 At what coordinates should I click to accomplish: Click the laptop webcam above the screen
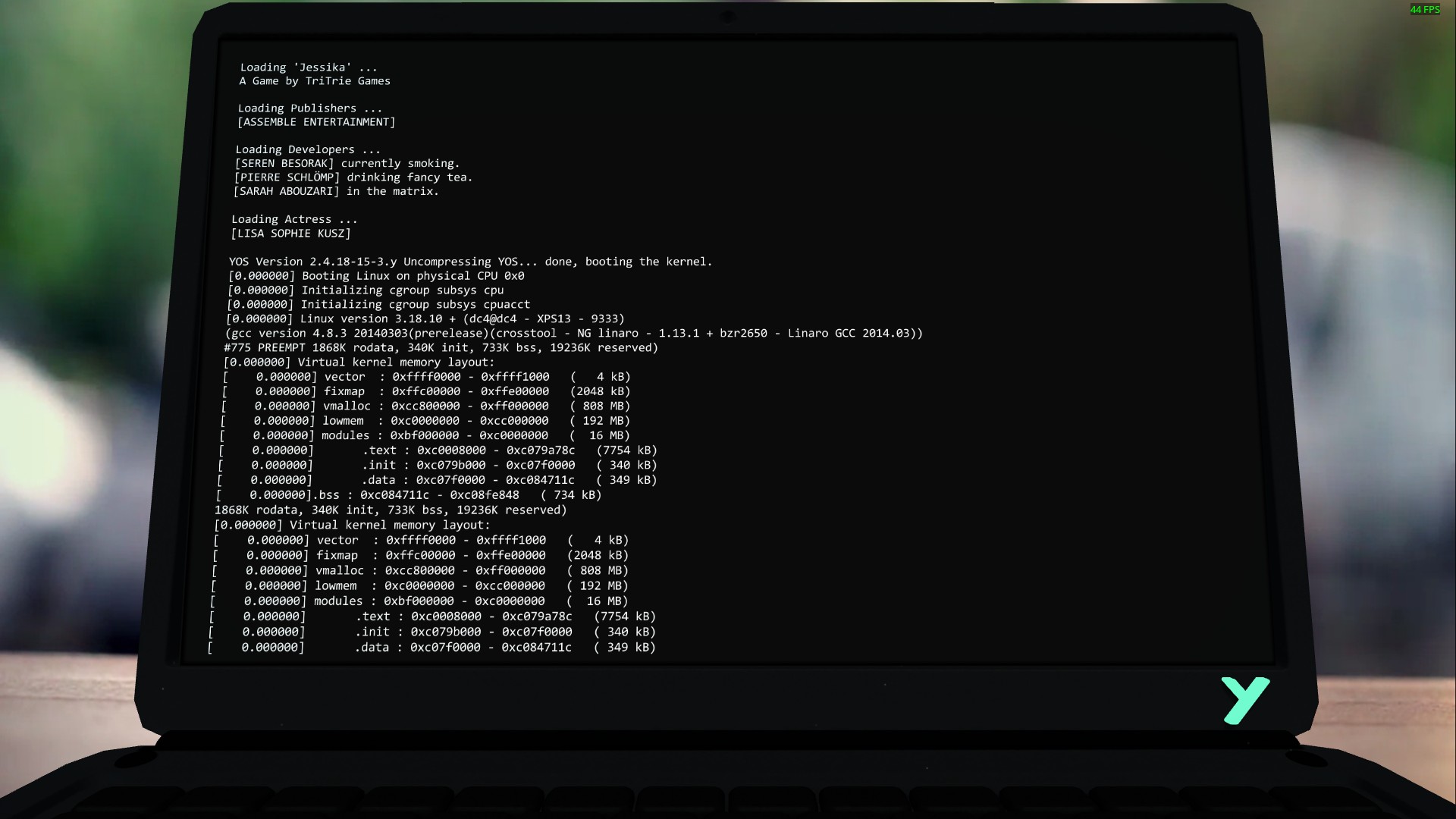pos(726,17)
